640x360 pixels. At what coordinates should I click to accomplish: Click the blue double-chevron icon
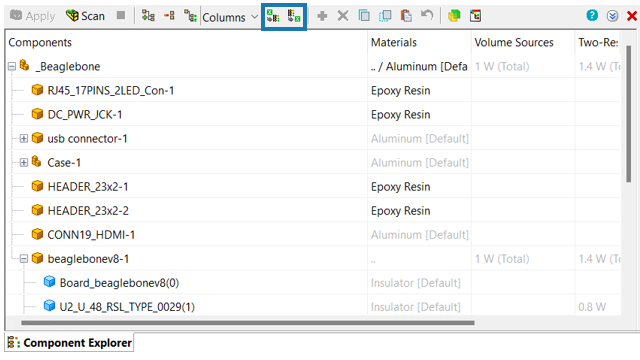pos(612,16)
